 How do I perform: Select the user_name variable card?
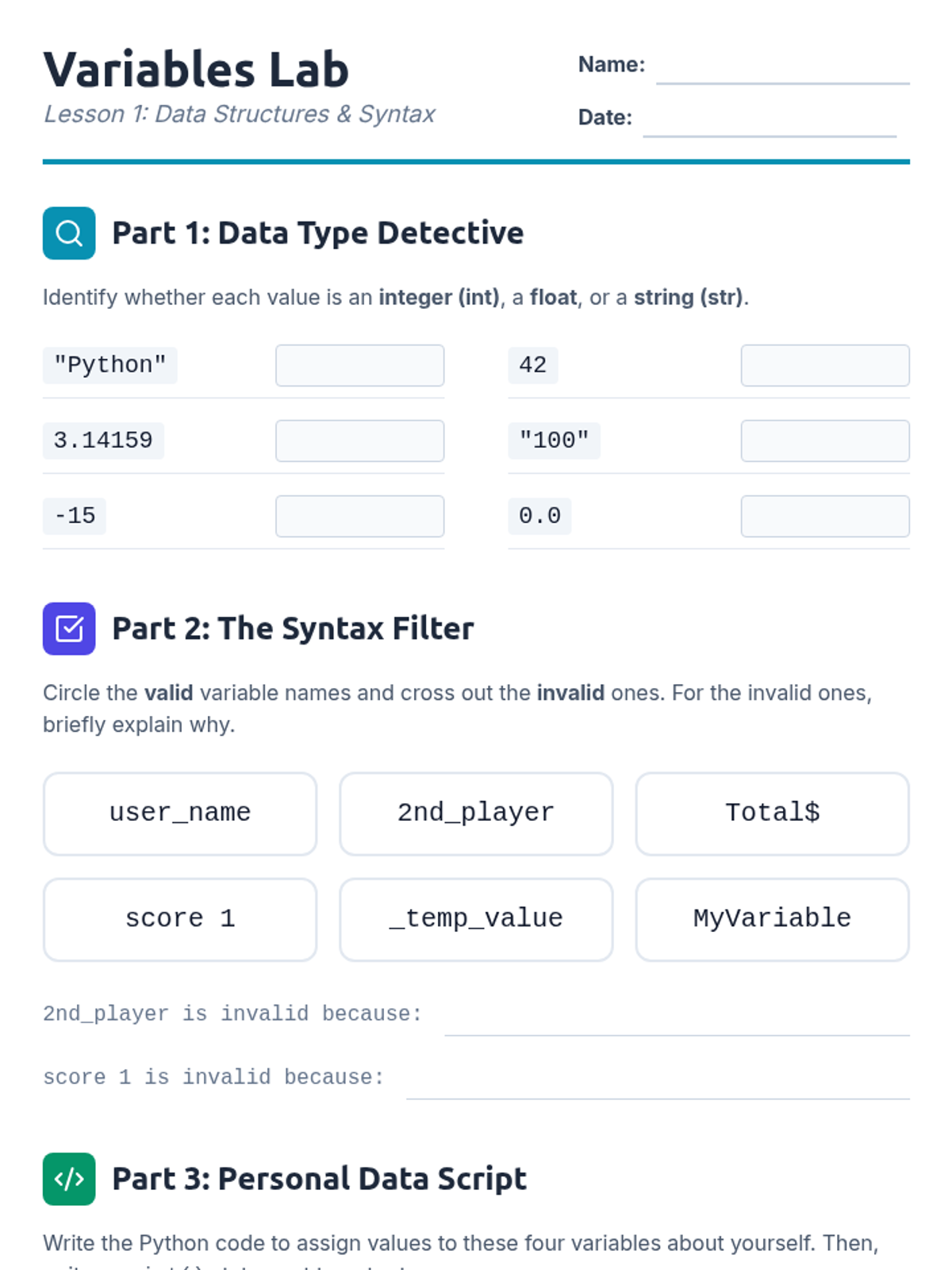(180, 814)
